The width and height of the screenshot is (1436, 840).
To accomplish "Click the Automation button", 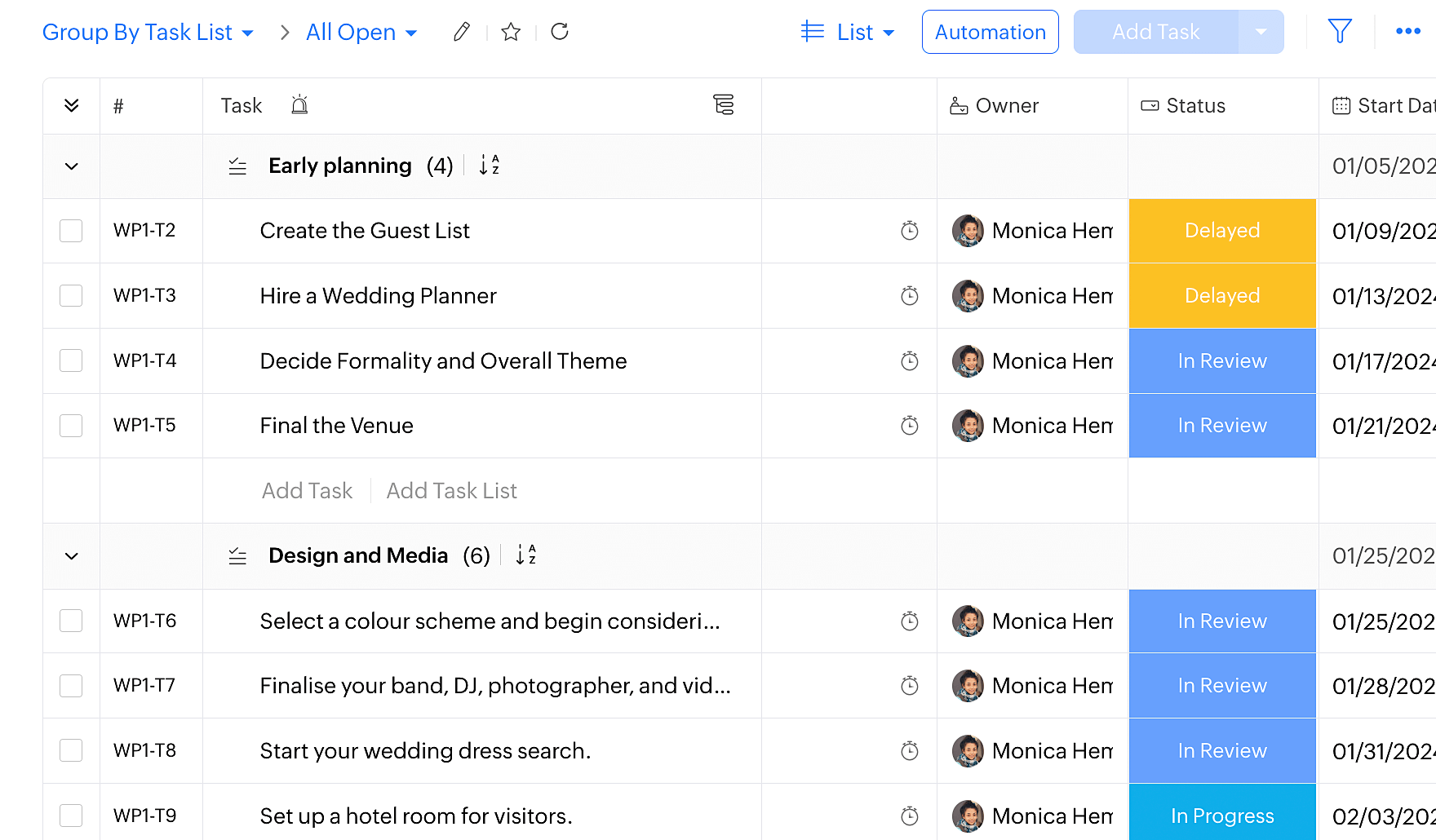I will tap(990, 33).
